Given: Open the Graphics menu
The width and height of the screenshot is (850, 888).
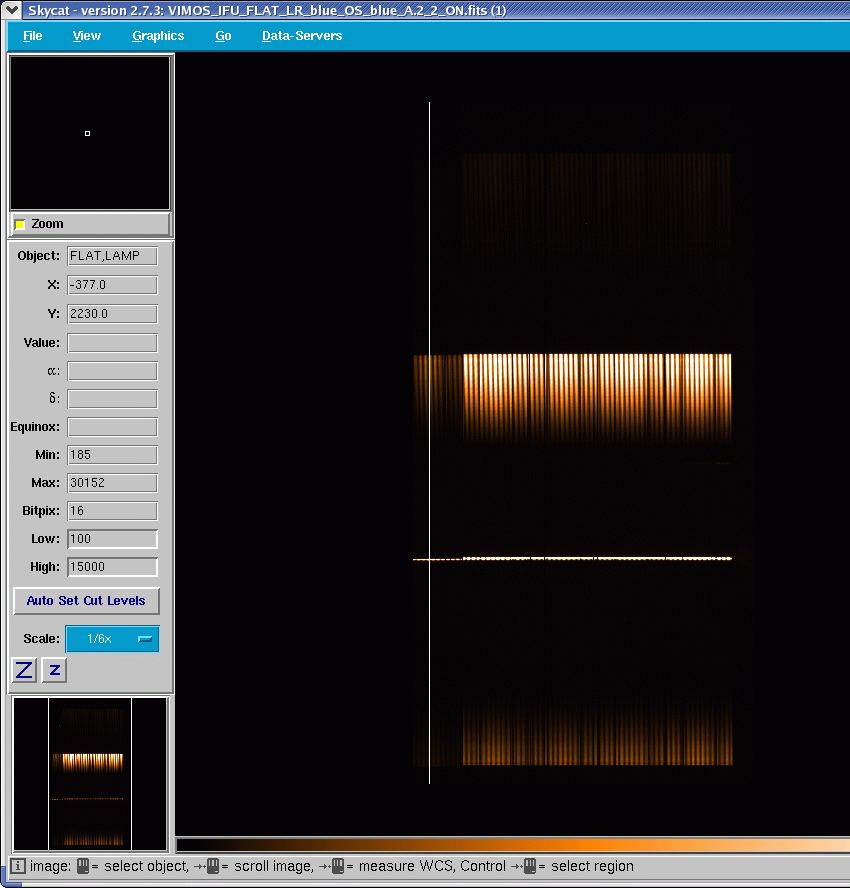Looking at the screenshot, I should (158, 36).
